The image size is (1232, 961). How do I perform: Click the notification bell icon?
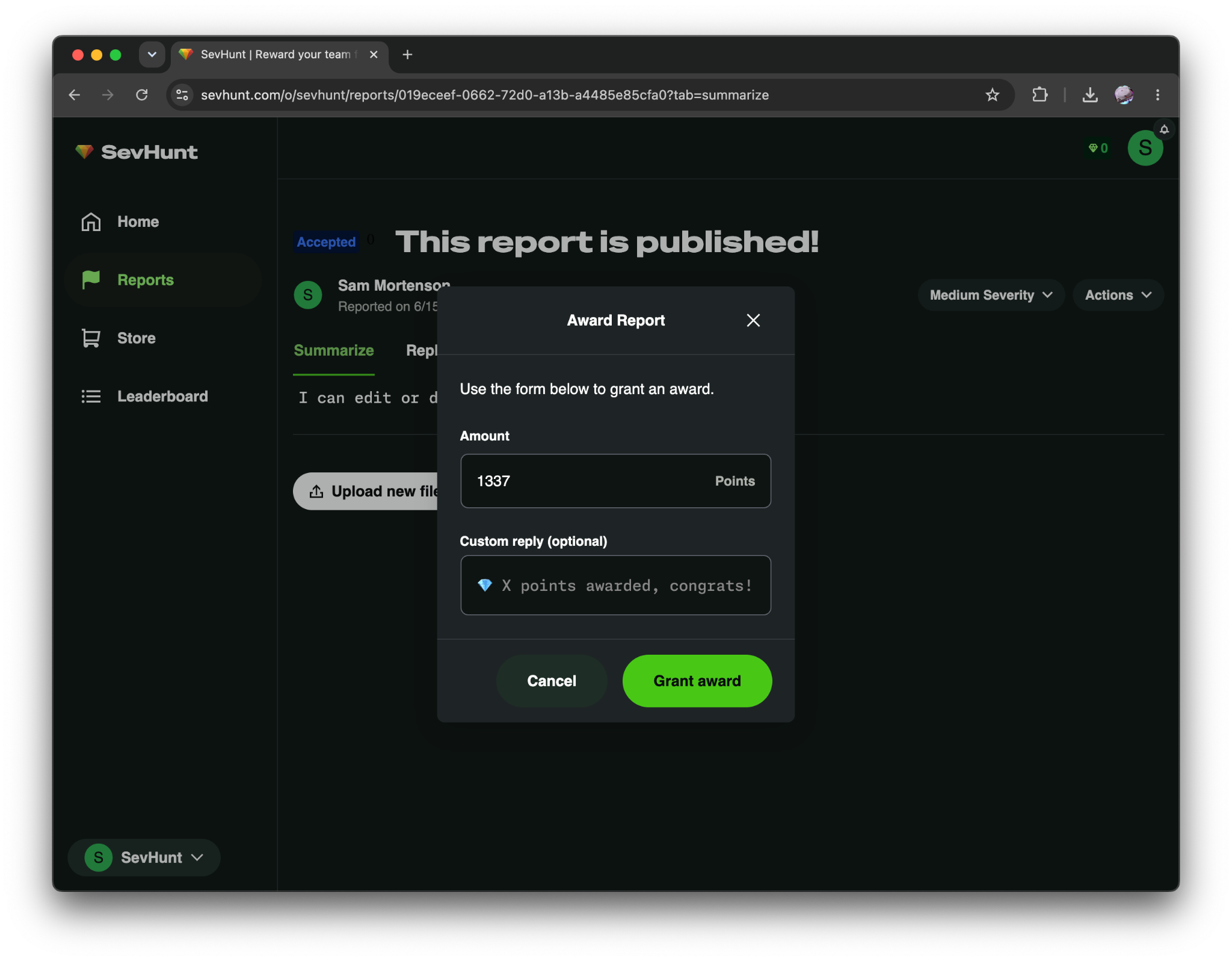pyautogui.click(x=1164, y=129)
